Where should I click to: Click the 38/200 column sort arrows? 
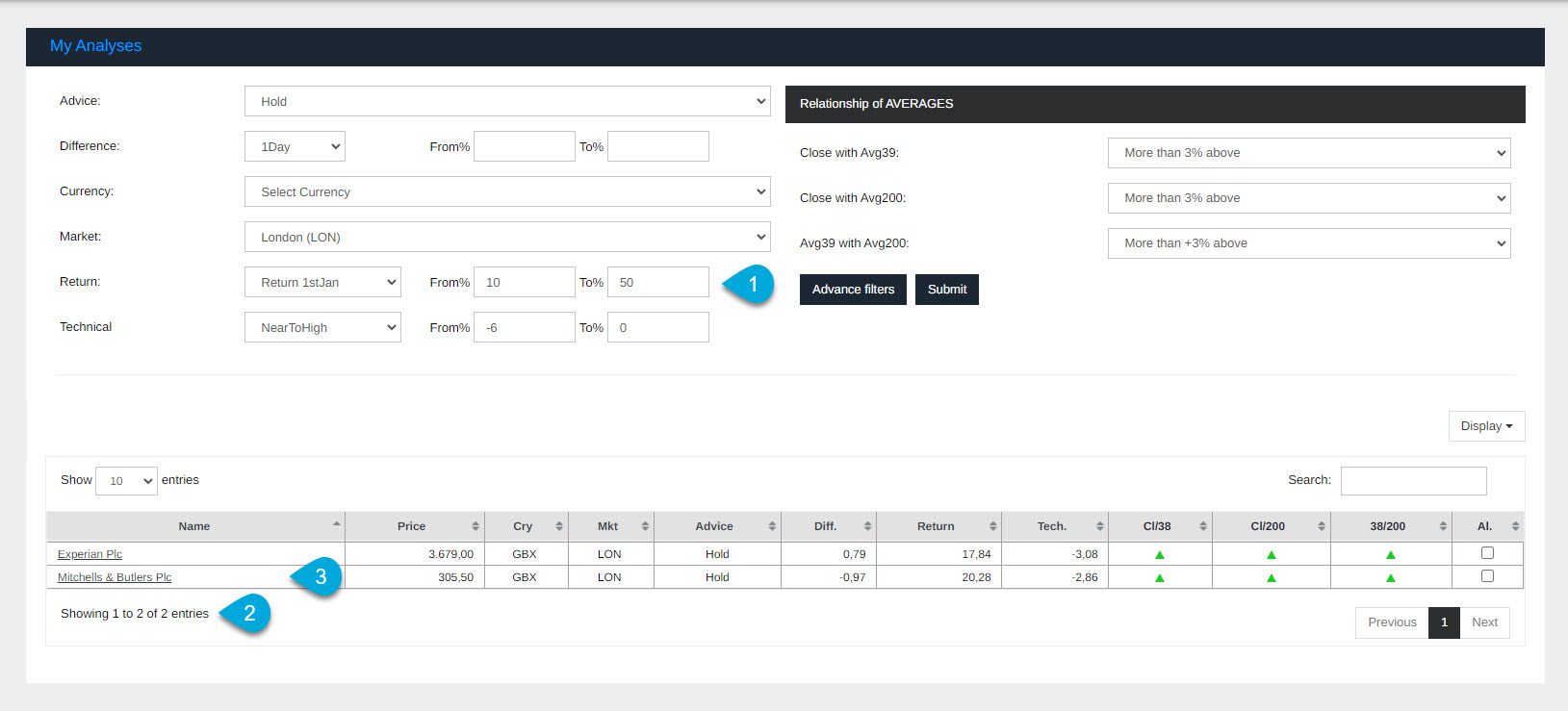1443,526
